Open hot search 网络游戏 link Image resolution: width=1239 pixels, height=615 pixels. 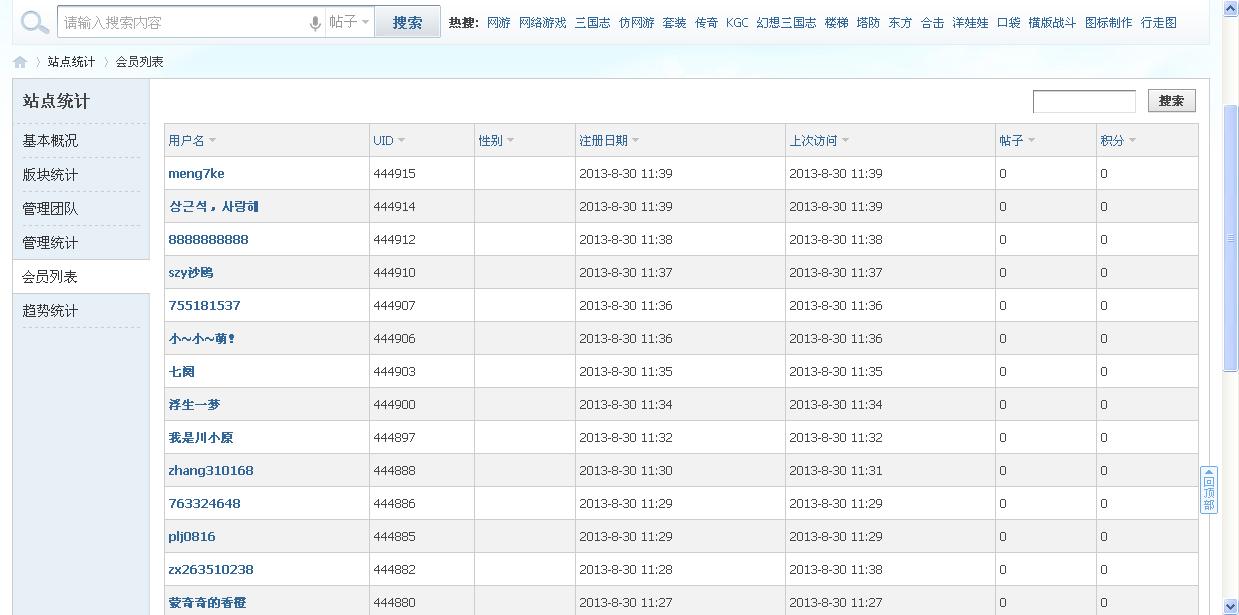click(543, 23)
